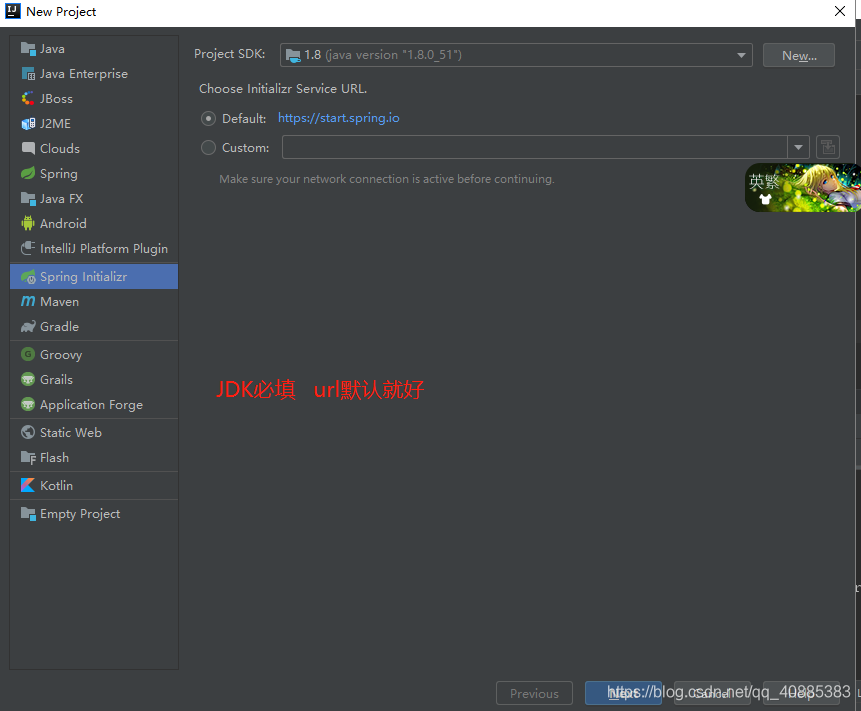
Task: Click the Spring leaf icon
Action: (x=28, y=173)
